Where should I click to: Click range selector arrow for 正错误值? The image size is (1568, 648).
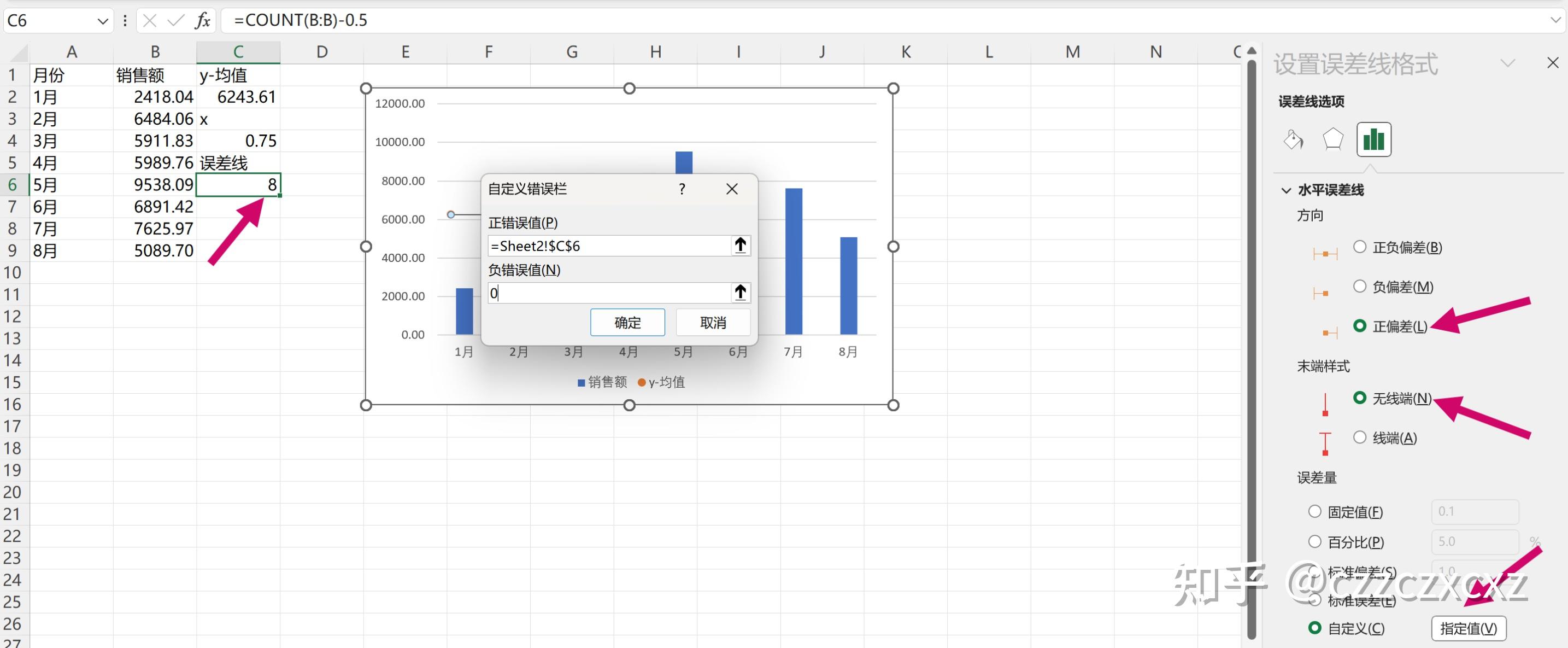tap(740, 246)
